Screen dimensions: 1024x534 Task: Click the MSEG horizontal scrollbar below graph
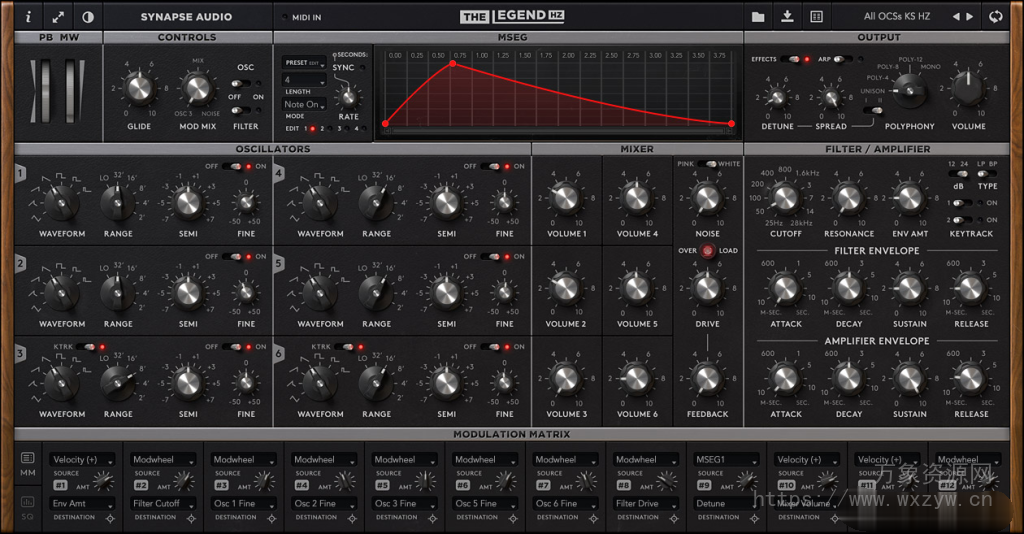558,131
